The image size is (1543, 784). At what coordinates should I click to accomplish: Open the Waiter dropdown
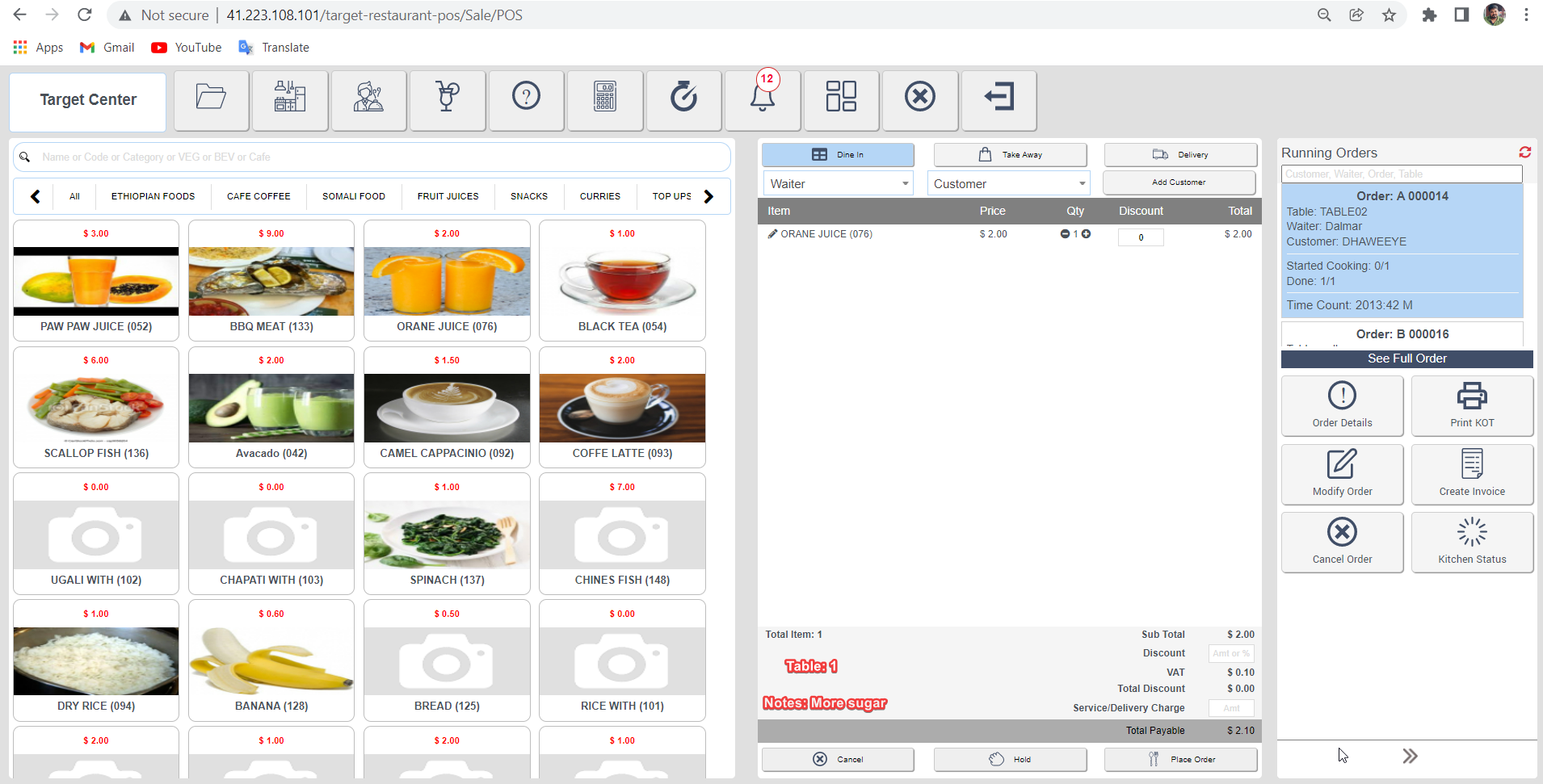tap(838, 184)
